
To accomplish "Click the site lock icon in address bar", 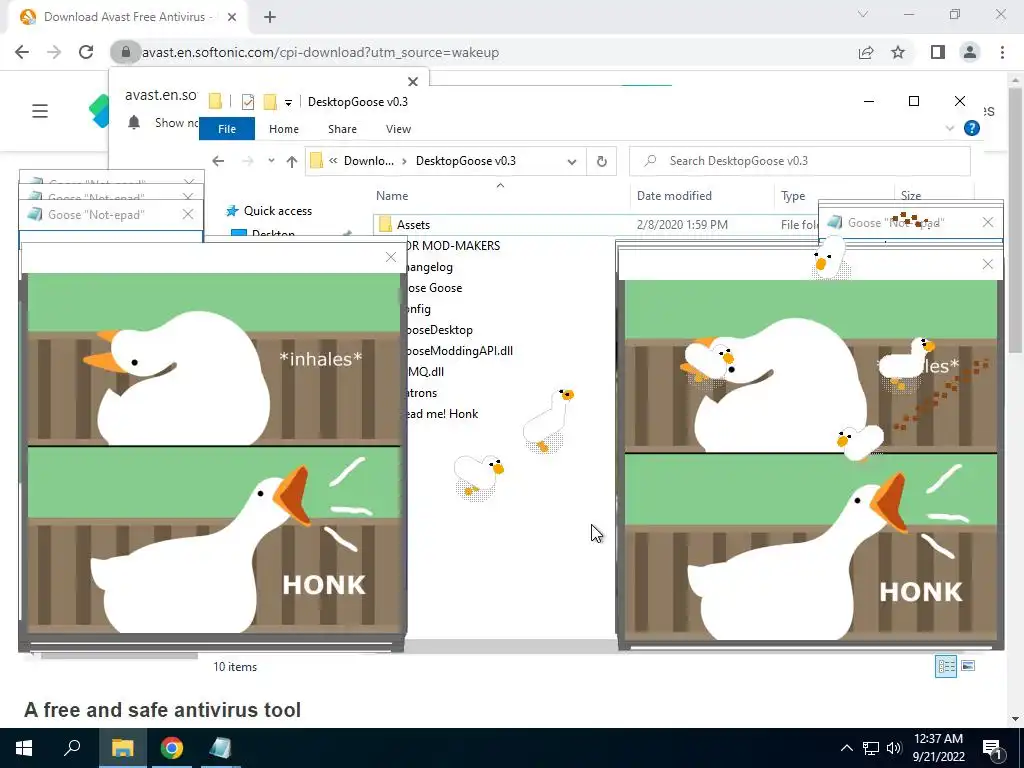I will tap(125, 52).
